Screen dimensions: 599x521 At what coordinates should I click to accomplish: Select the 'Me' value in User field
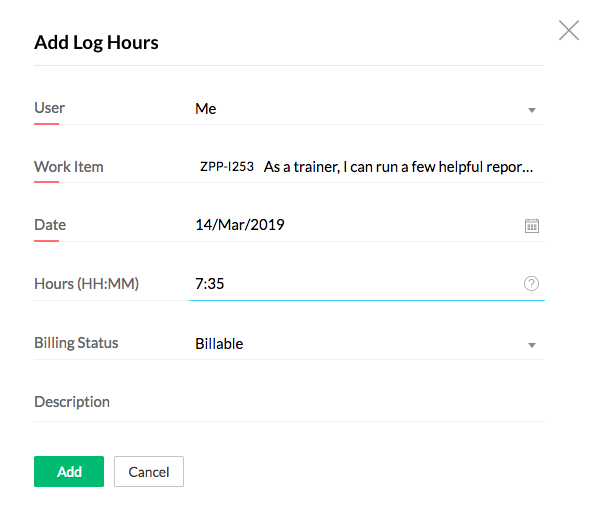pyautogui.click(x=206, y=109)
